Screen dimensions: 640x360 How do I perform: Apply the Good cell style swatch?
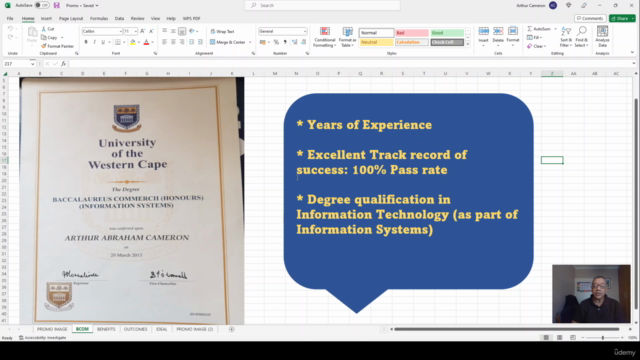[x=447, y=33]
